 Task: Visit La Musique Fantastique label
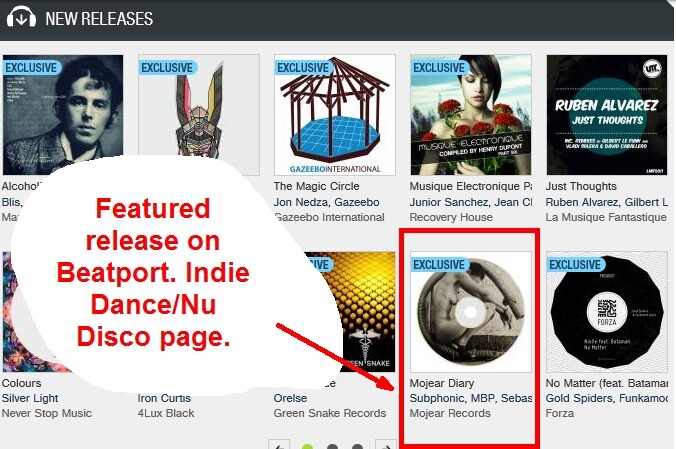(606, 217)
